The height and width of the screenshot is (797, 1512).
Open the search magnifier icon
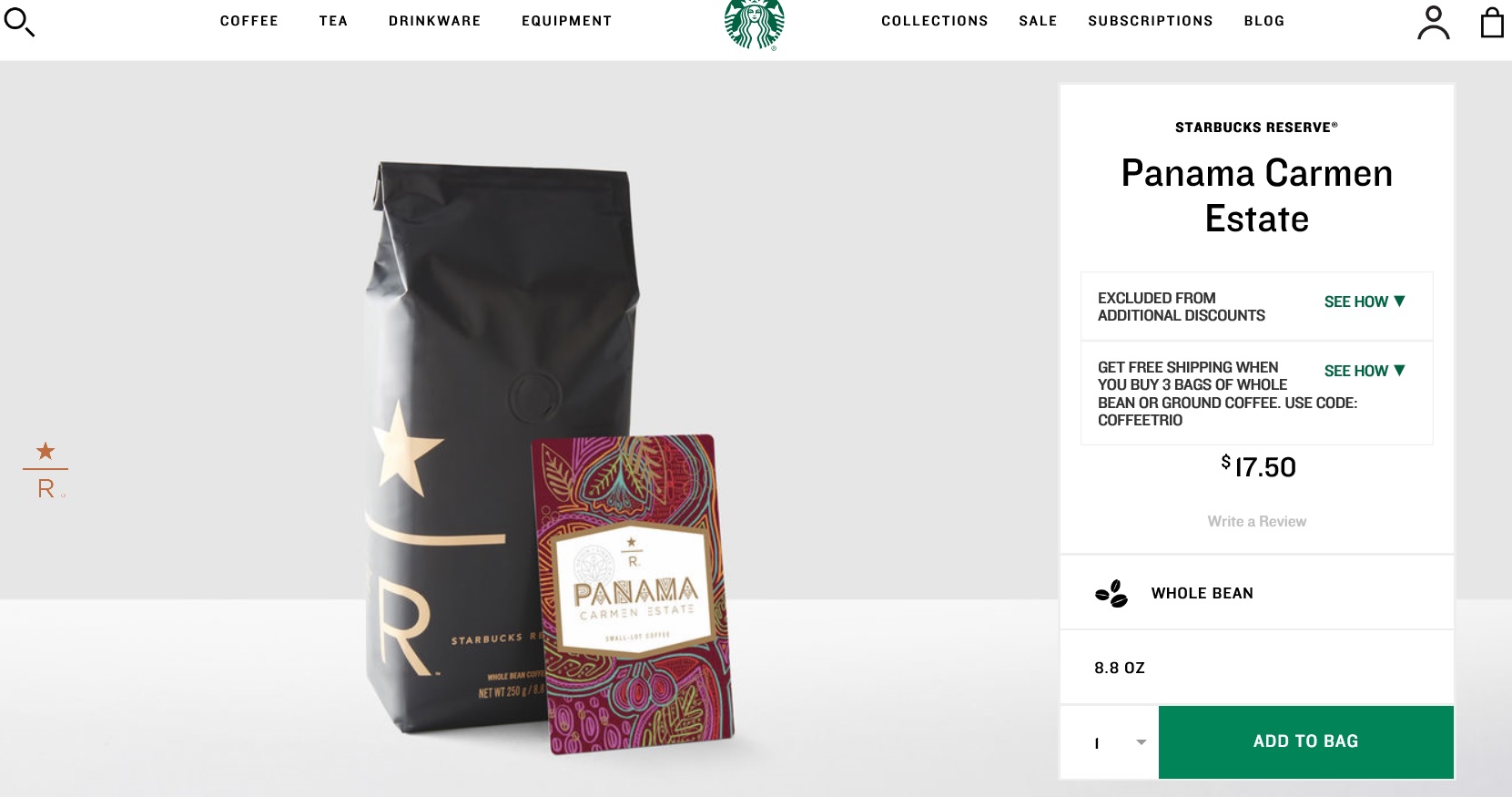pos(19,21)
